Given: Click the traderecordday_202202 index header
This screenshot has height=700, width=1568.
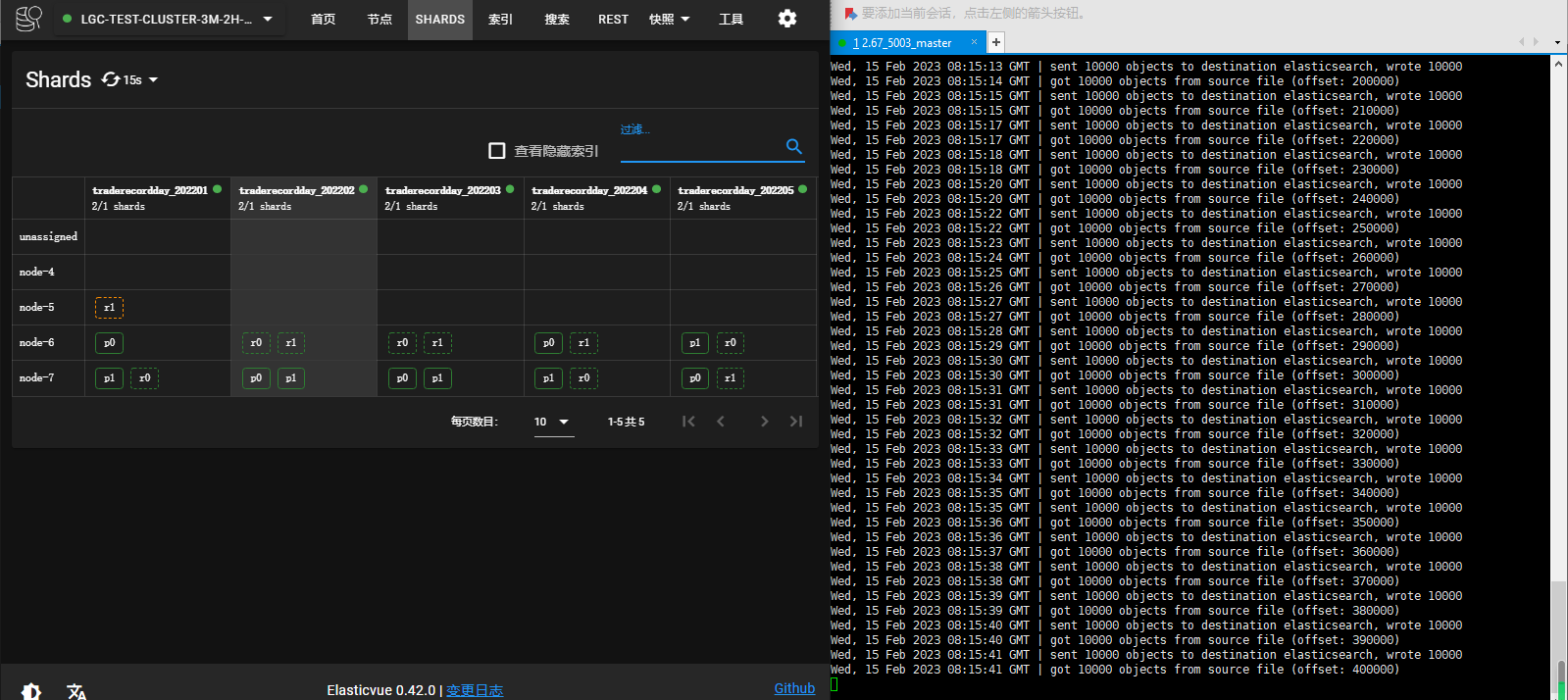Looking at the screenshot, I should pos(297,190).
